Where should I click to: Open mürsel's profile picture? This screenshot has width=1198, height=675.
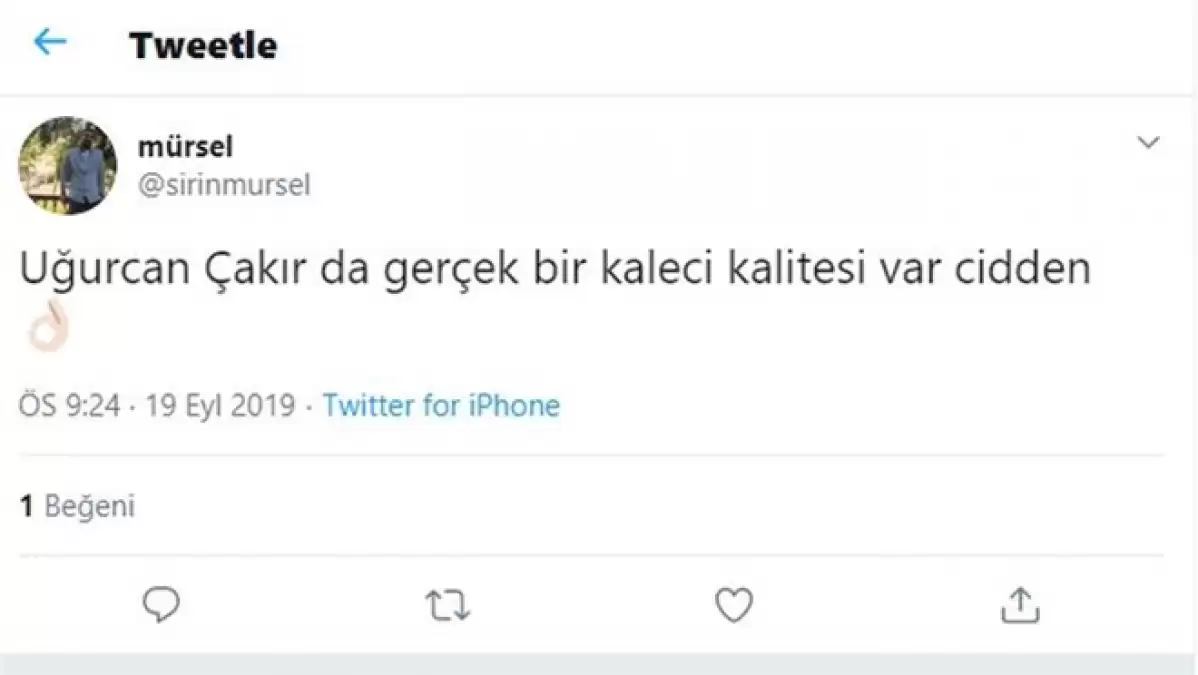[x=67, y=166]
